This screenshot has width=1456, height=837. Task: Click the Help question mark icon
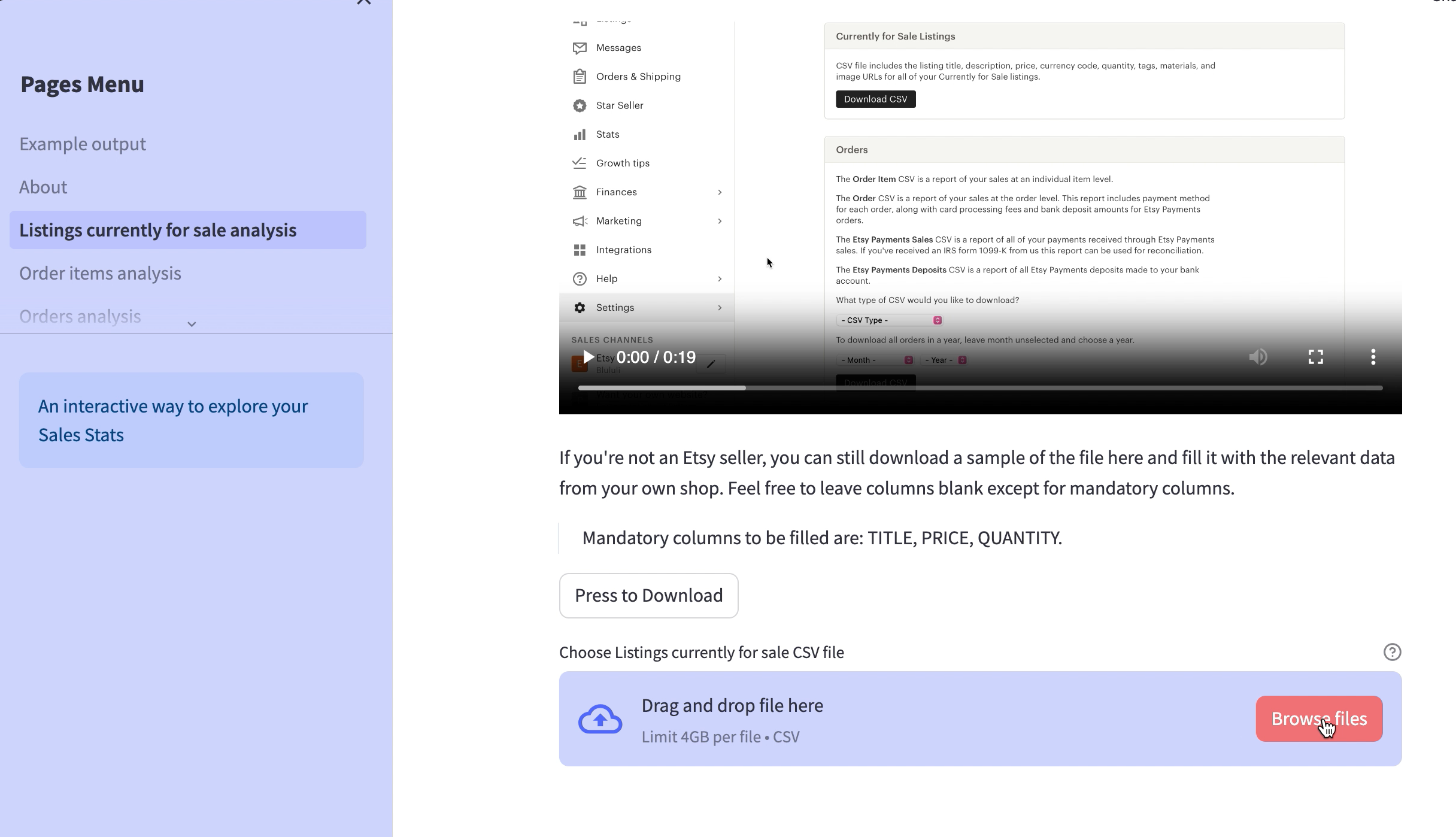tap(579, 279)
